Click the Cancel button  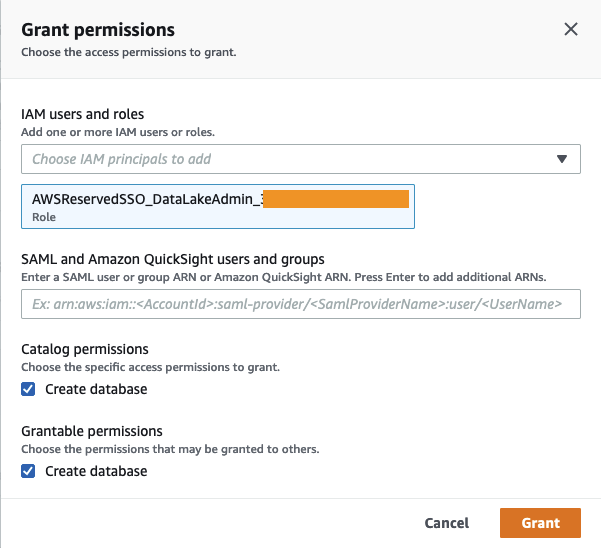point(446,523)
